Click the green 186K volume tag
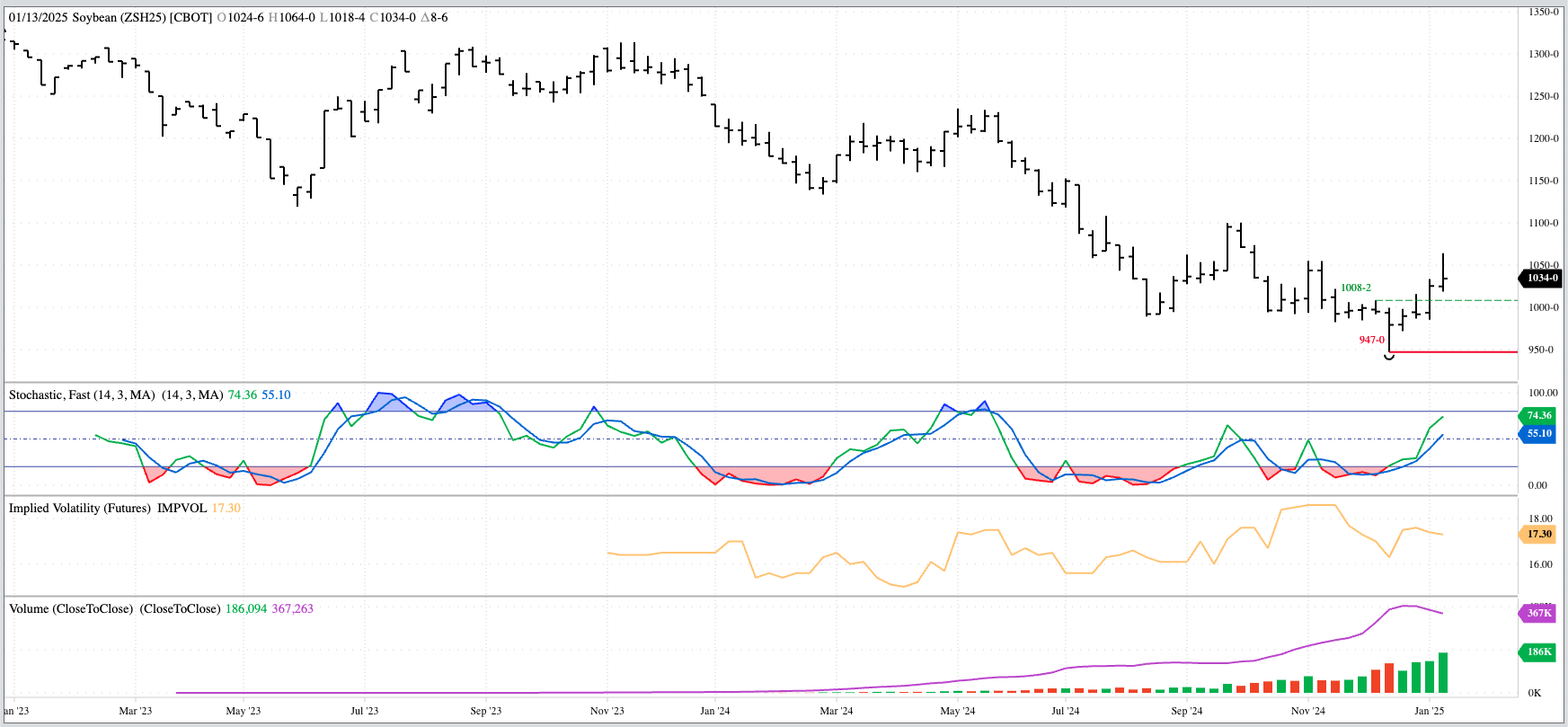The width and height of the screenshot is (1568, 727). tap(1538, 652)
